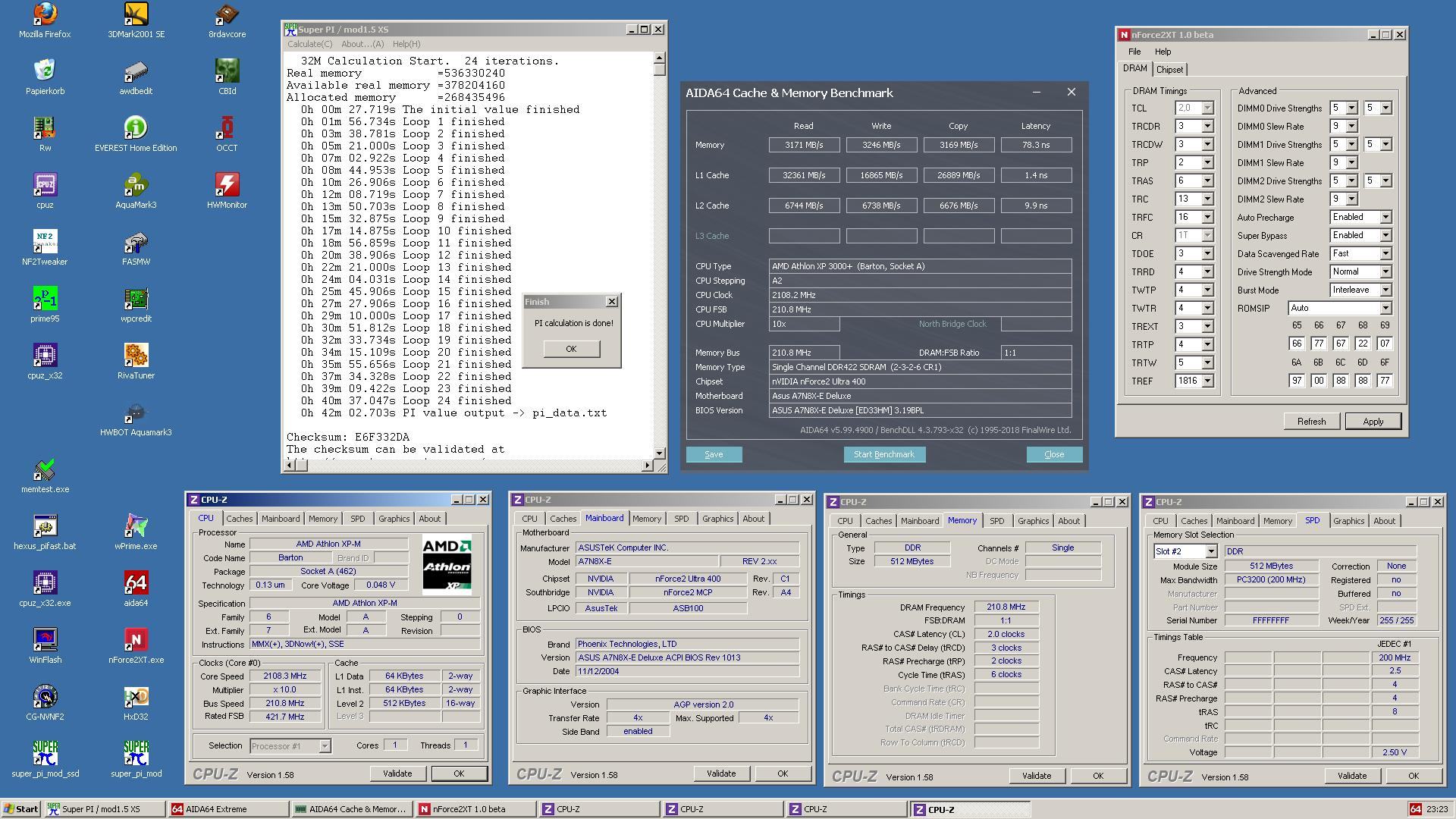This screenshot has width=1456, height=819.
Task: Launch memtest.exe desktop icon
Action: click(45, 475)
